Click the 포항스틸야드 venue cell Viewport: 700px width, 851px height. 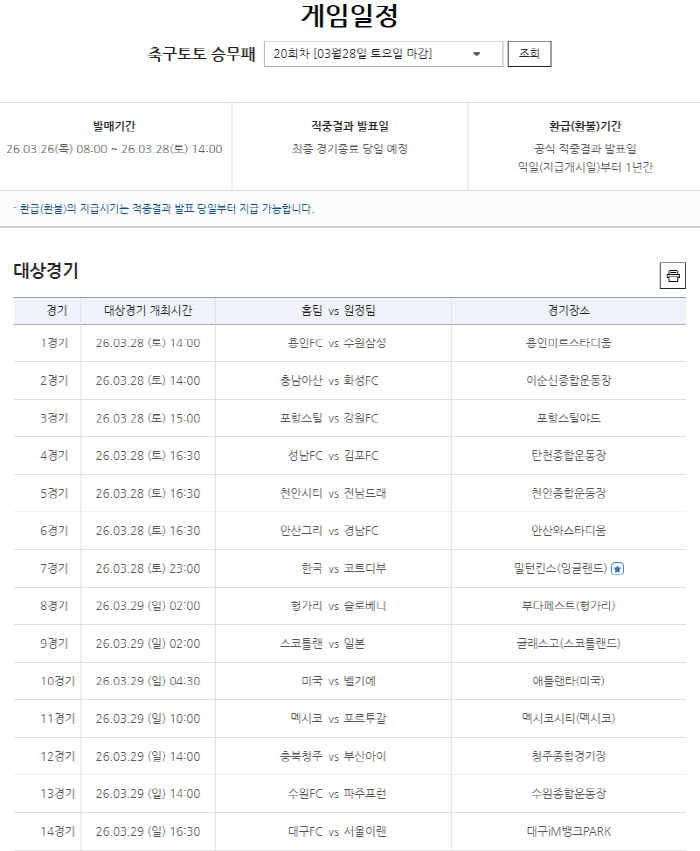click(569, 418)
